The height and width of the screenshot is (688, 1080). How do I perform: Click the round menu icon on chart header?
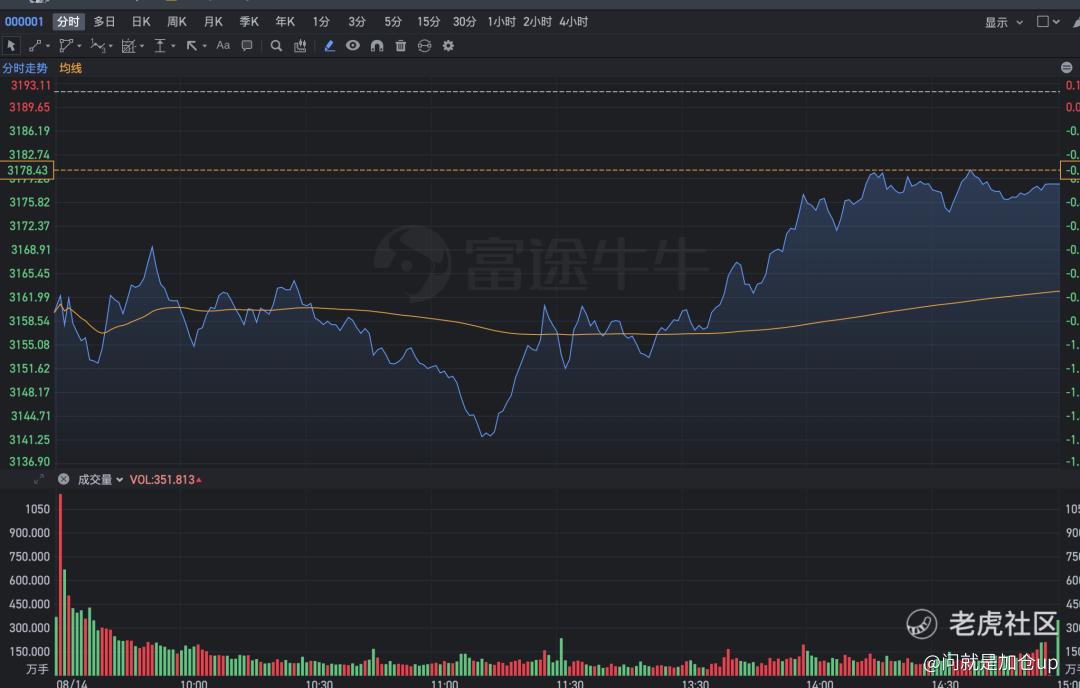(x=1066, y=67)
